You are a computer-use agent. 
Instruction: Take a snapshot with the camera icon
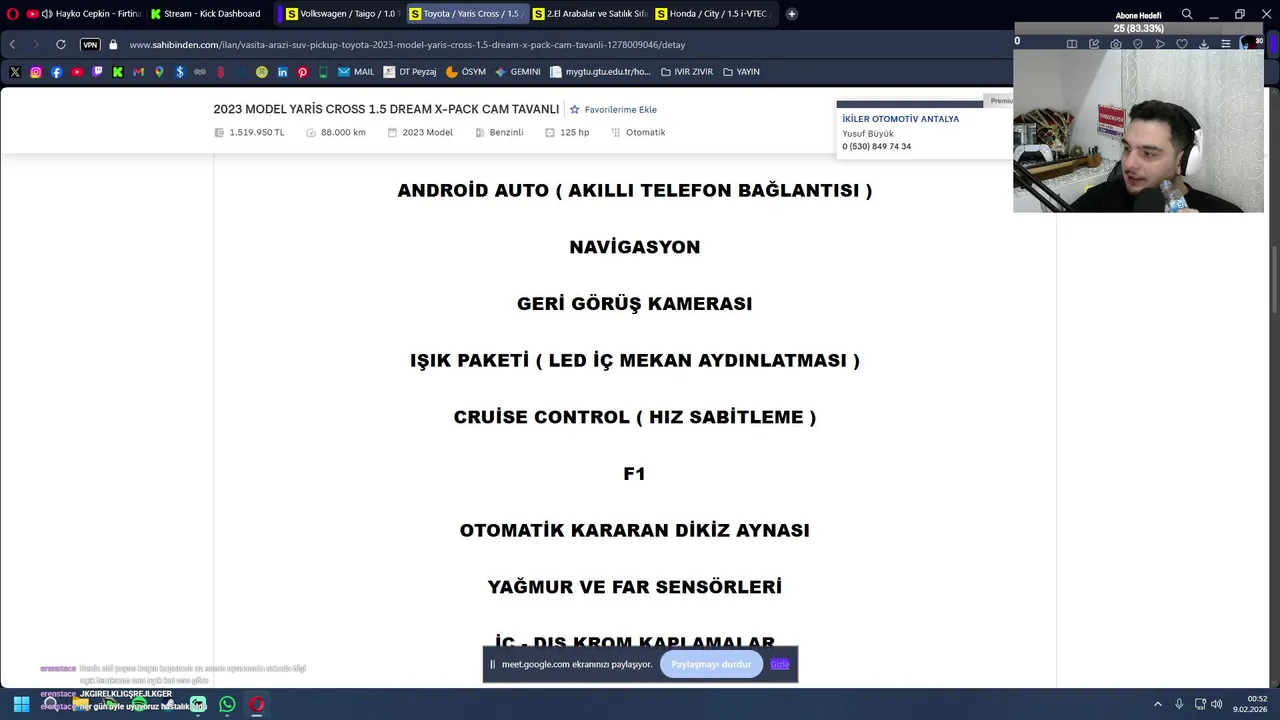coord(1116,44)
